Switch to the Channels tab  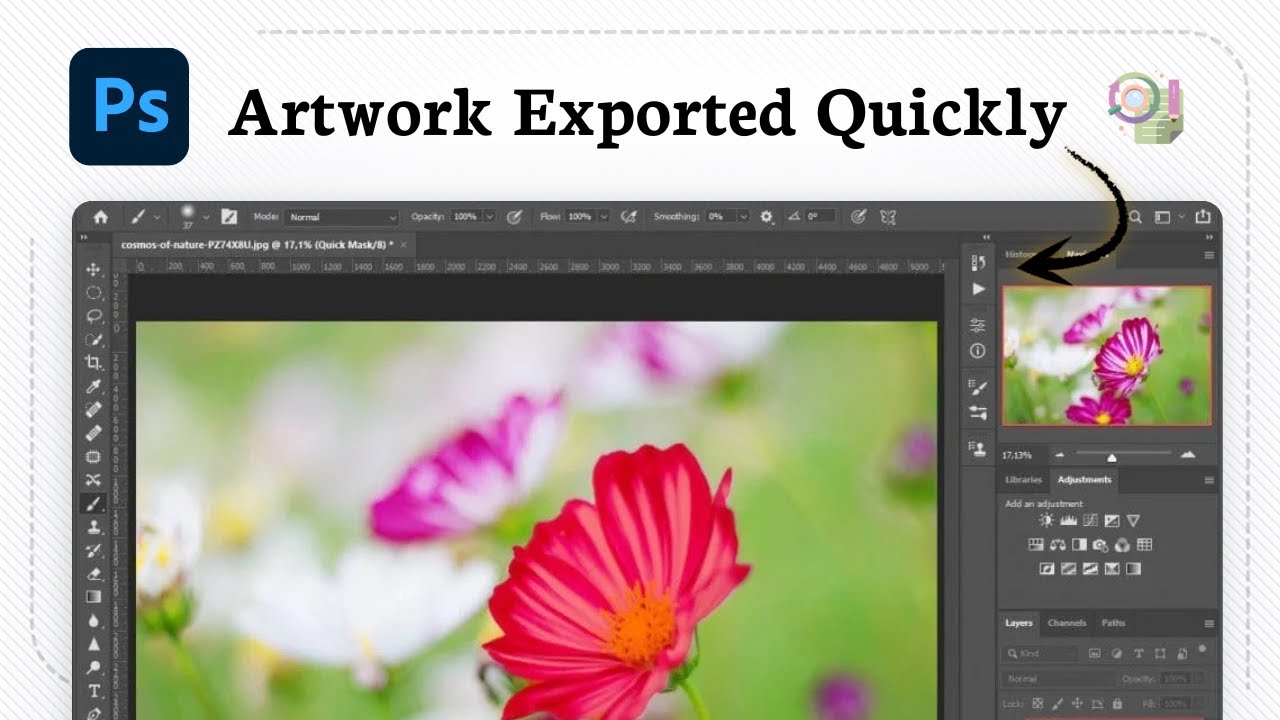coord(1067,623)
